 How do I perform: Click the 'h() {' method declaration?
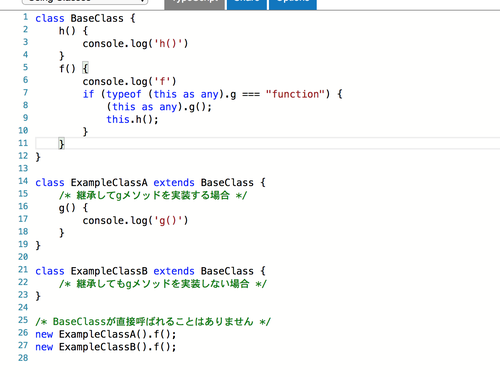click(73, 31)
